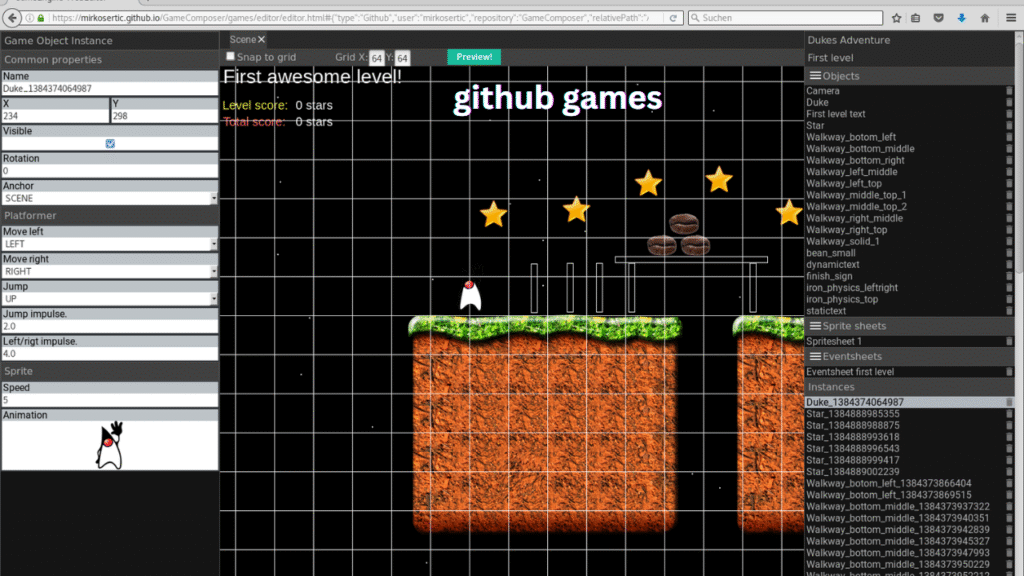Screen dimensions: 1024x576
Task: Go to browser home page icon
Action: pyautogui.click(x=985, y=18)
